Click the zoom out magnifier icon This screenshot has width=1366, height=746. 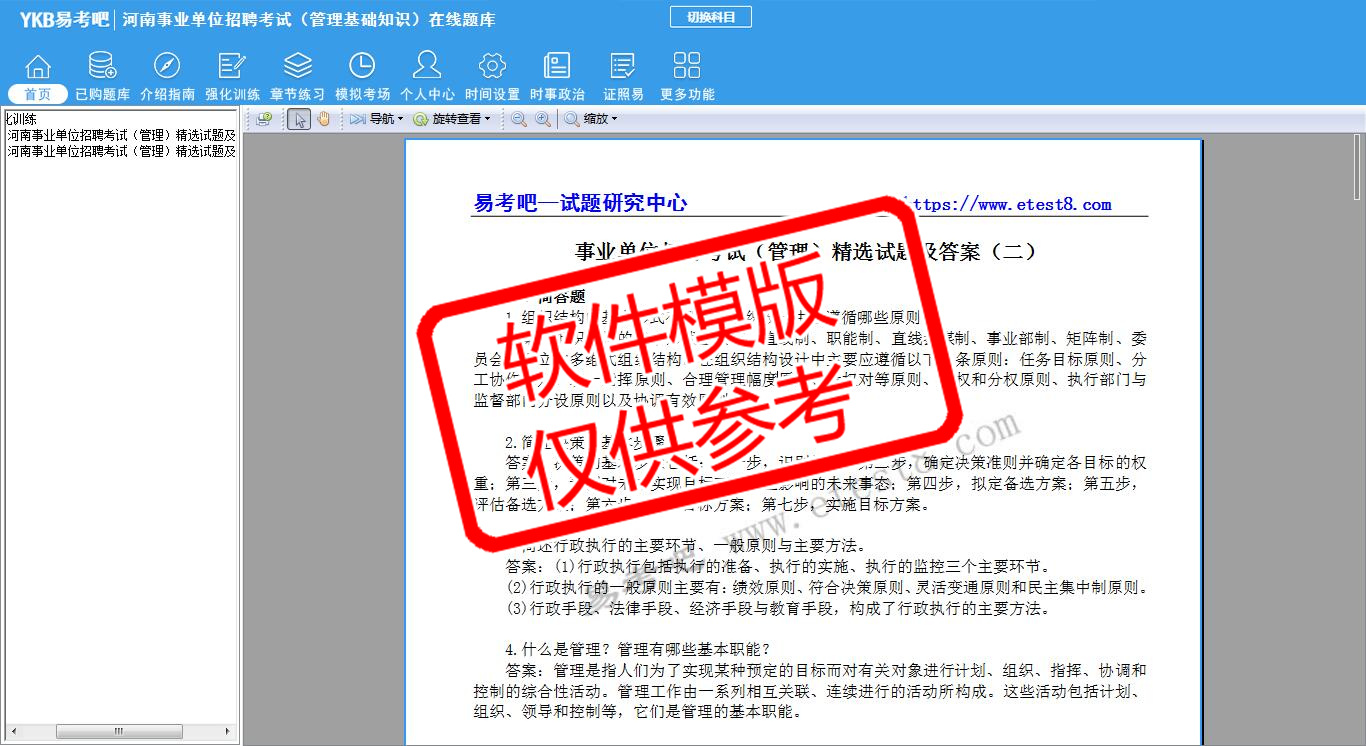pyautogui.click(x=519, y=119)
